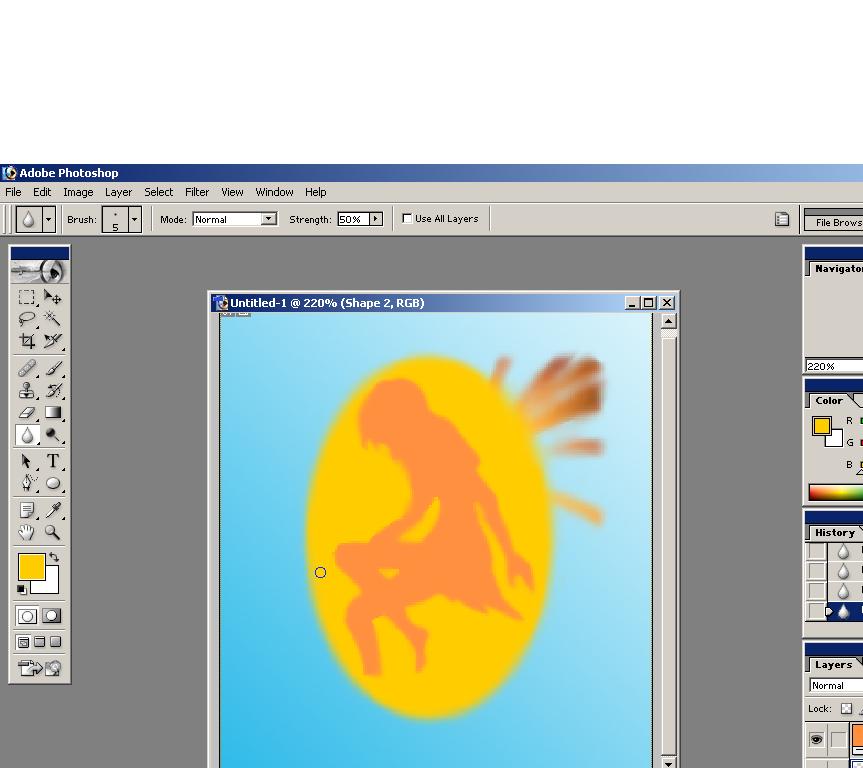Select the Type tool
The image size is (863, 768).
[52, 461]
